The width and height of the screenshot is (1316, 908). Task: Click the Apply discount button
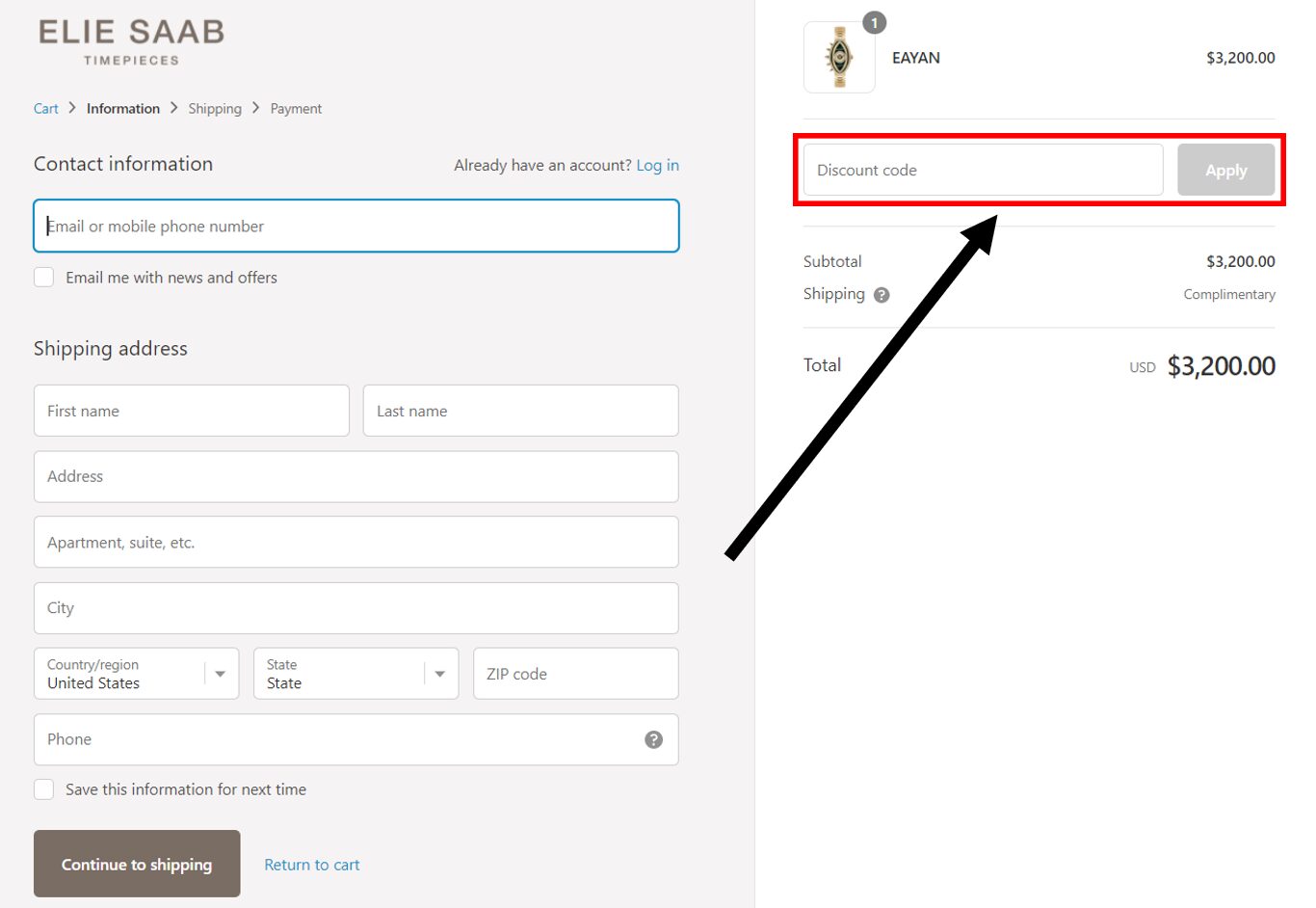coord(1225,170)
